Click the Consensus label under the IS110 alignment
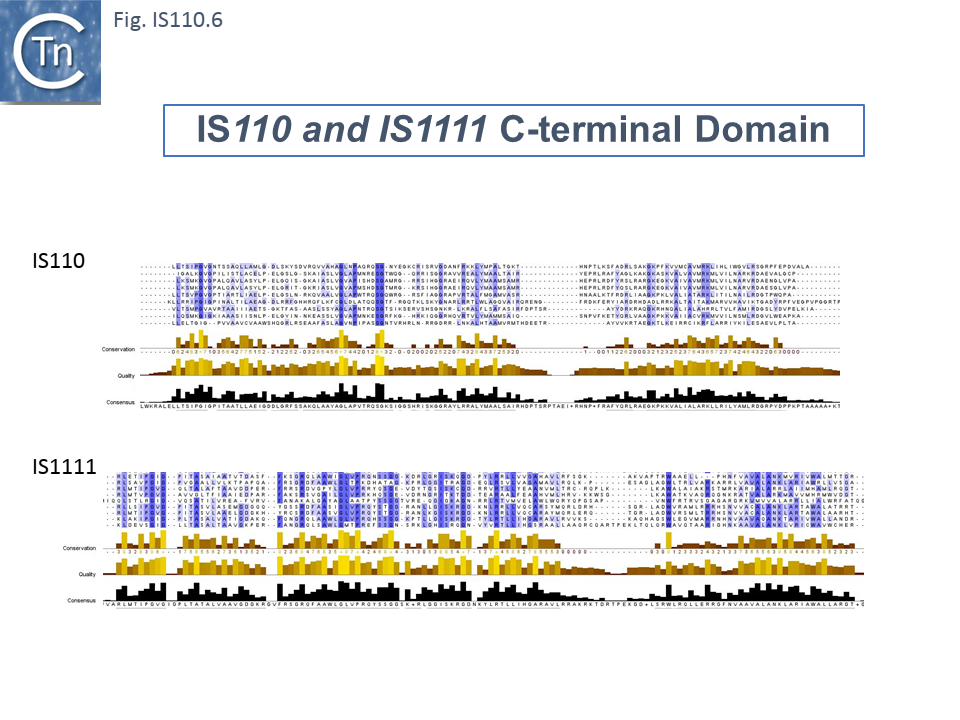This screenshot has width=960, height=720. 121,402
